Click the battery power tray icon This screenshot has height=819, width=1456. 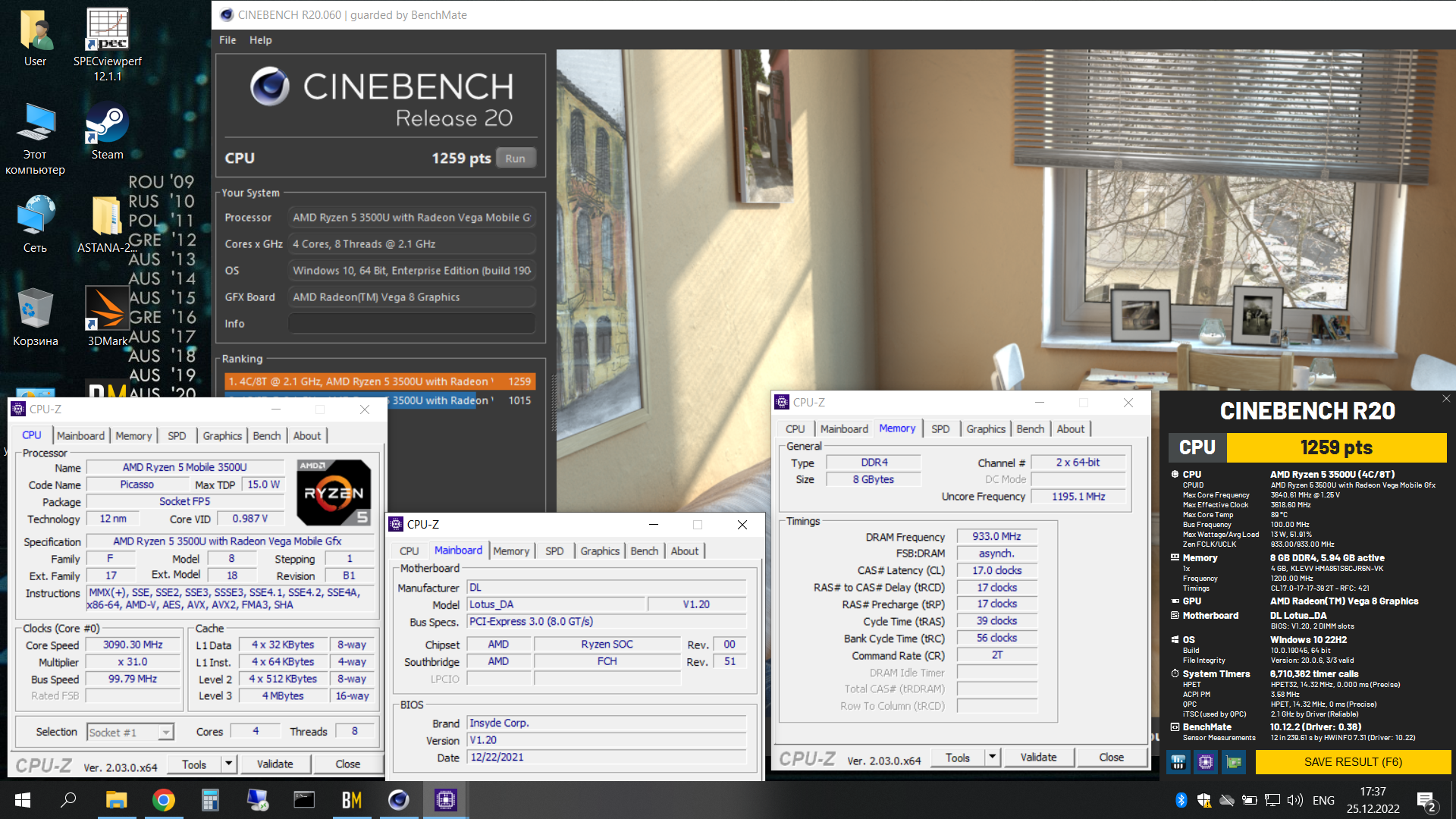pos(1249,800)
